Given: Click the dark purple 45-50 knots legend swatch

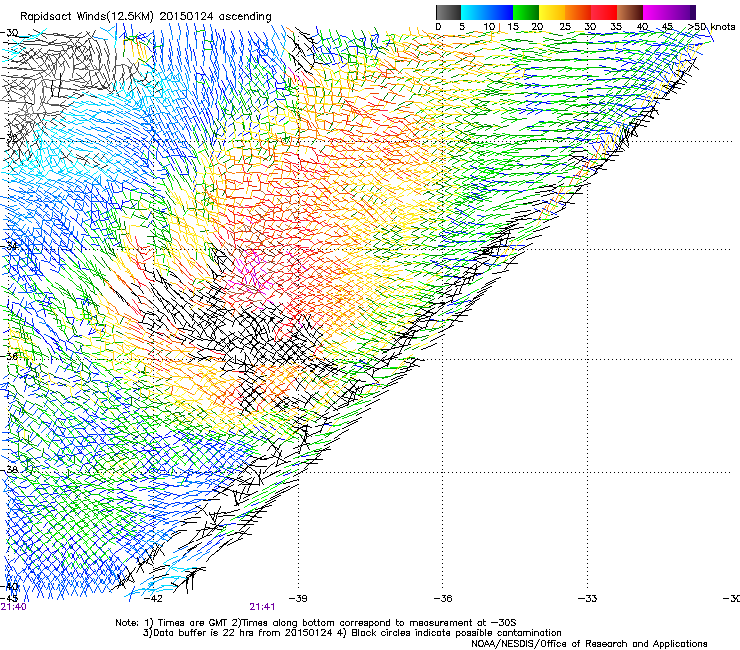Looking at the screenshot, I should 682,12.
